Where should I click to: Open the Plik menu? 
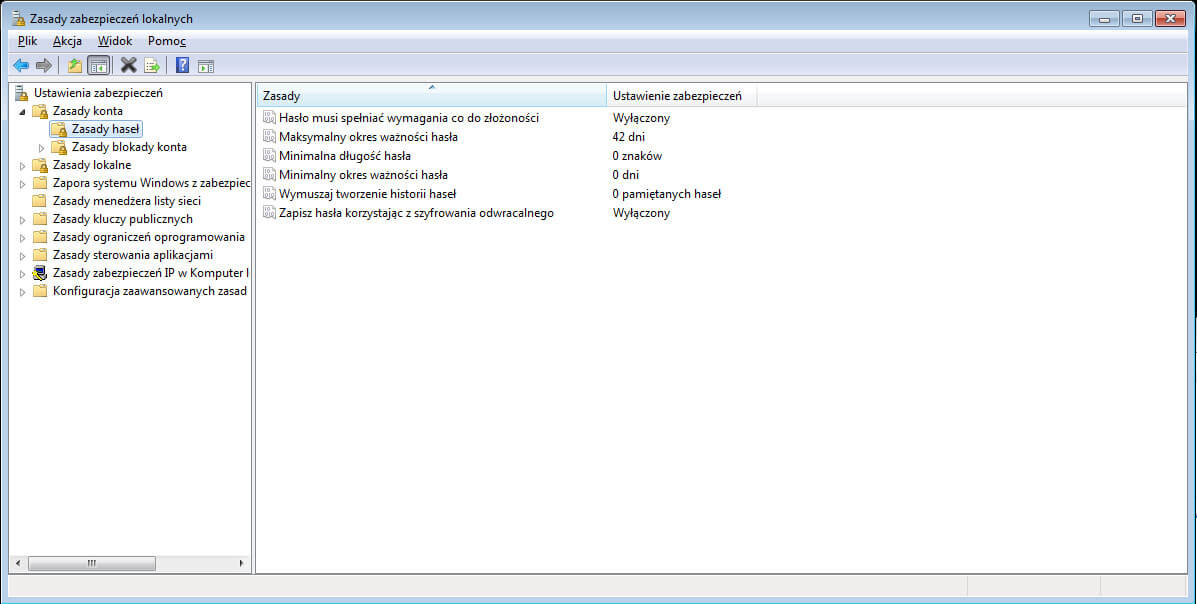coord(27,41)
